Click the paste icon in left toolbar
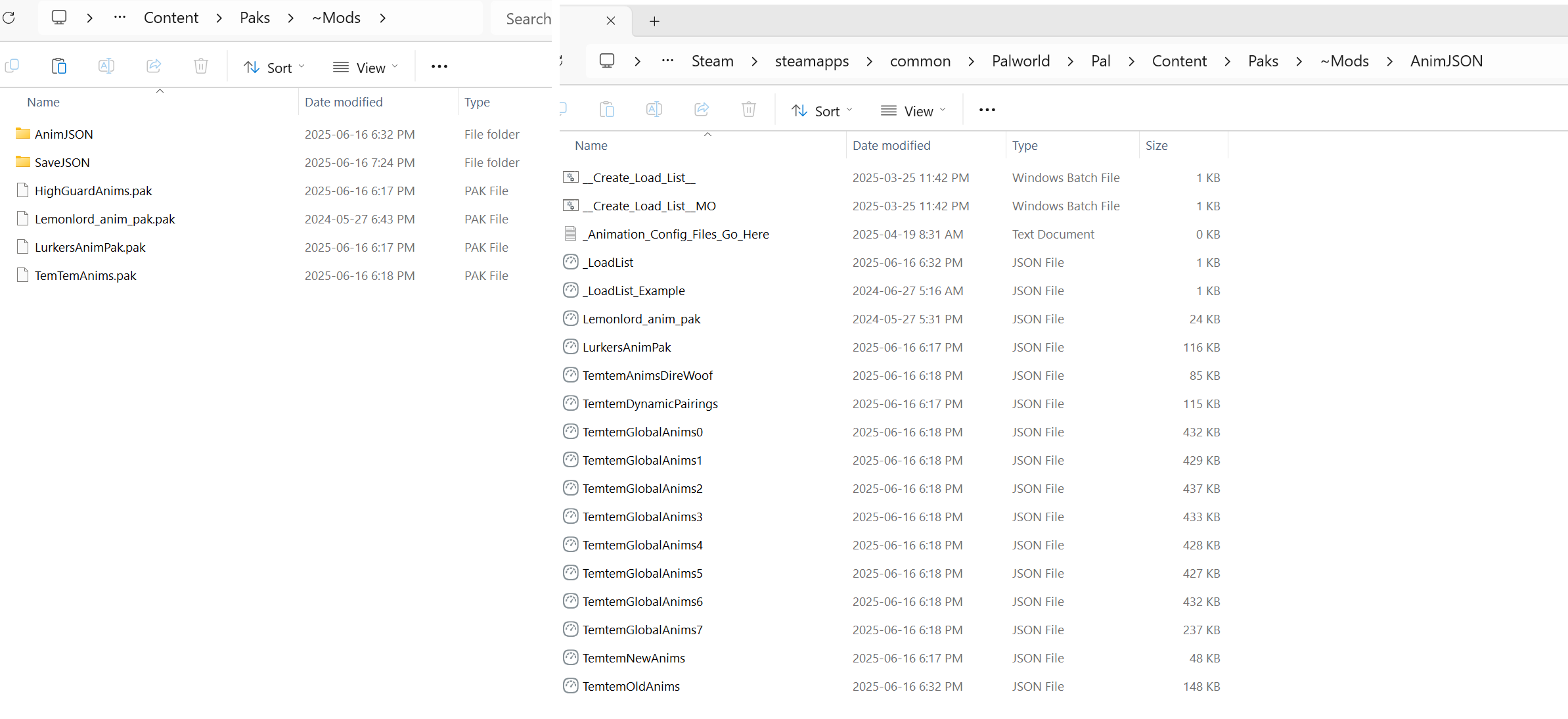Viewport: 1568px width, 719px height. pyautogui.click(x=59, y=66)
